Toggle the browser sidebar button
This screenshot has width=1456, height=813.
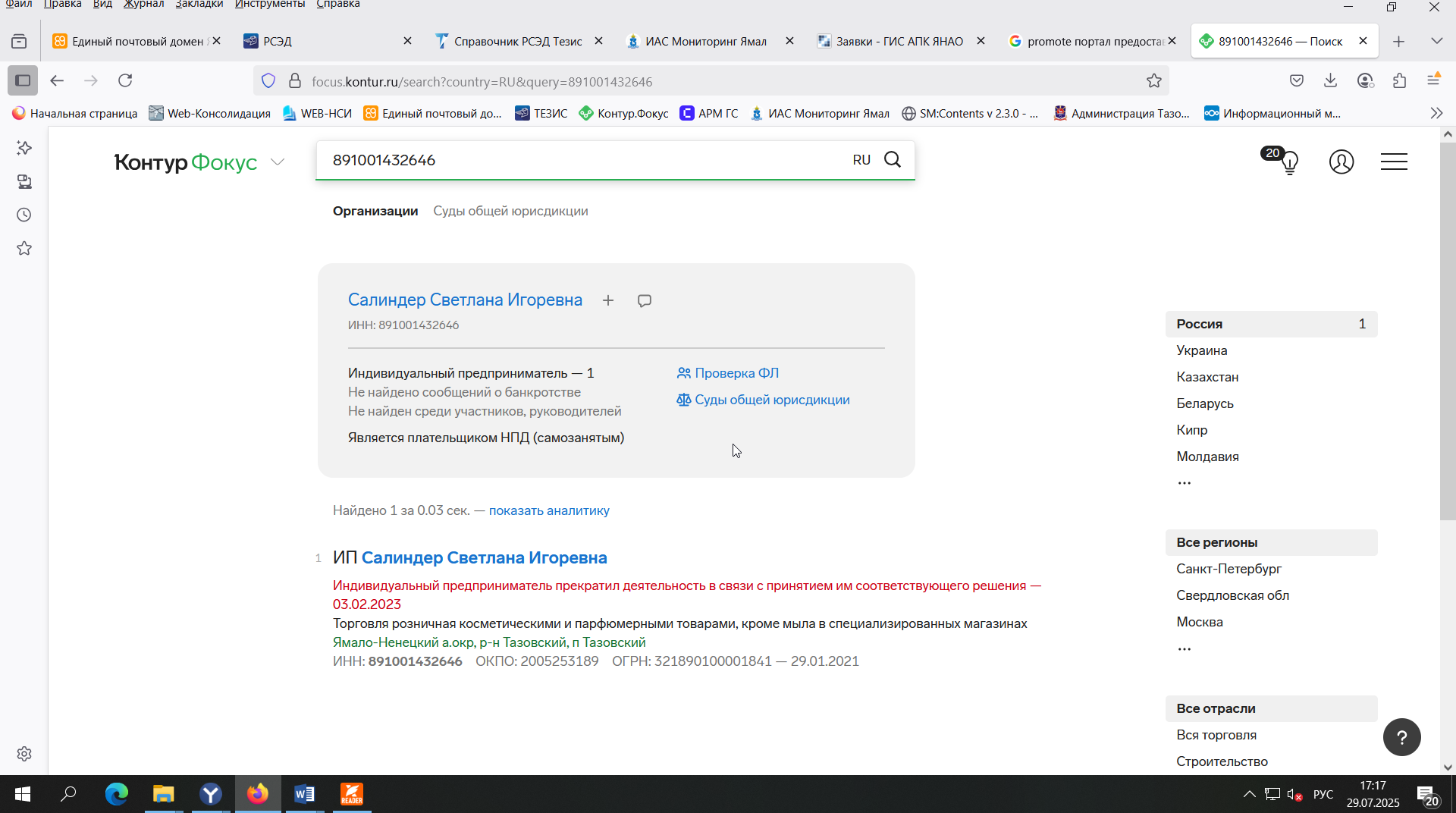23,80
